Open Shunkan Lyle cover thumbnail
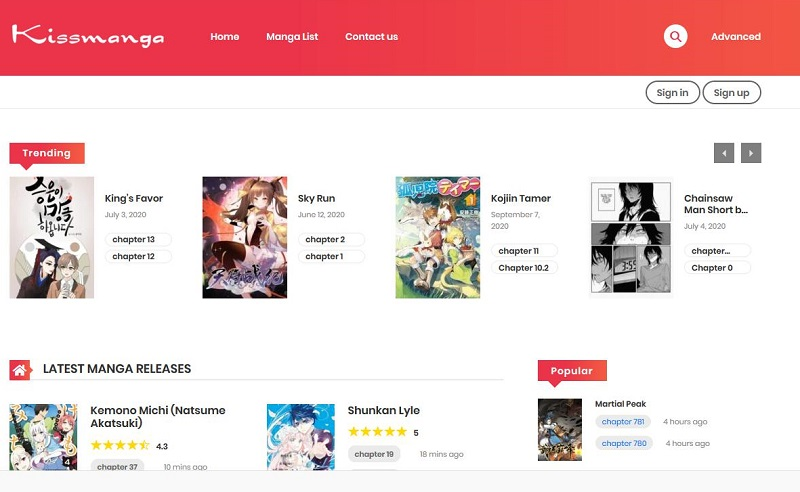This screenshot has width=800, height=492. pyautogui.click(x=301, y=437)
